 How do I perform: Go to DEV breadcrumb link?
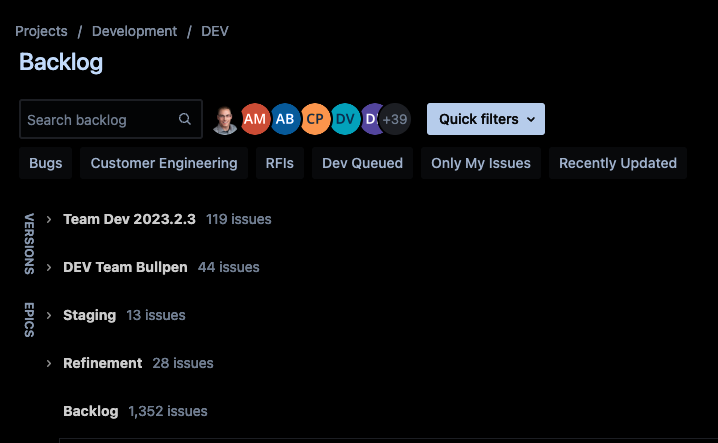pyautogui.click(x=215, y=31)
